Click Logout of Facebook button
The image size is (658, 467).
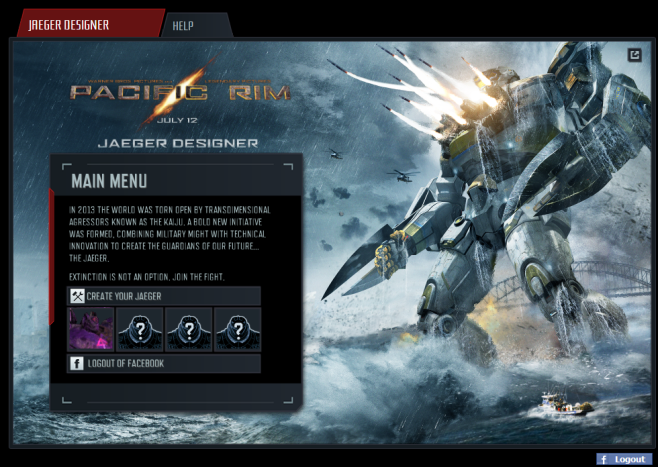(x=164, y=363)
